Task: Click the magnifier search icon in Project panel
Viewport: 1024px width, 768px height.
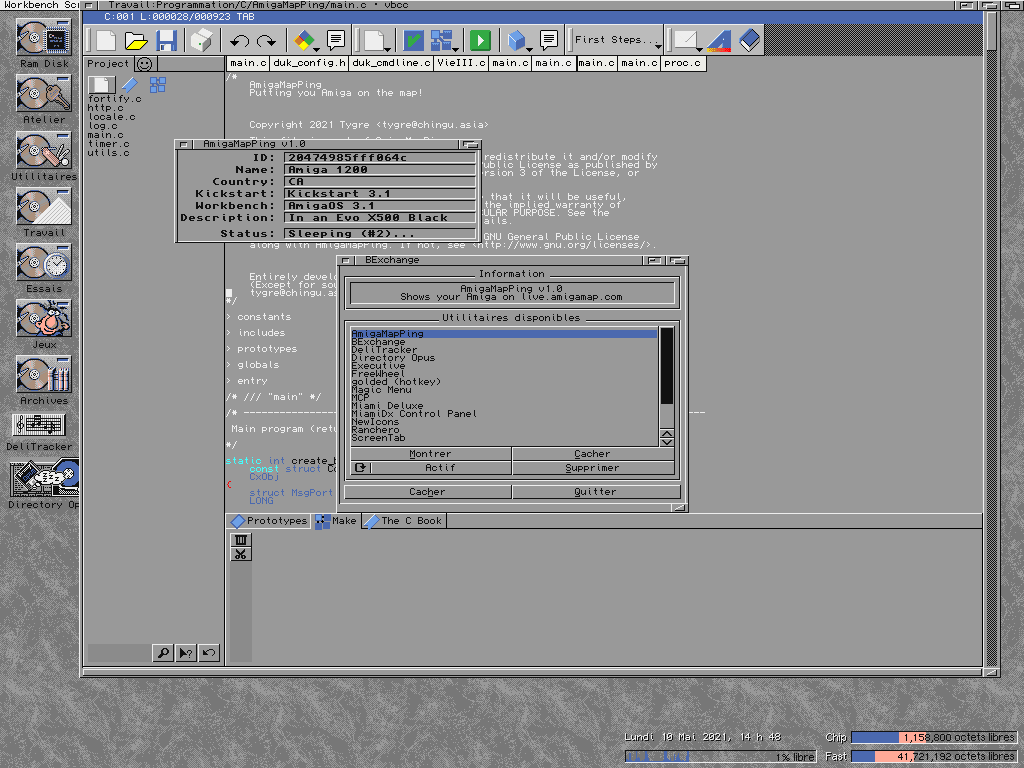Action: coord(163,652)
